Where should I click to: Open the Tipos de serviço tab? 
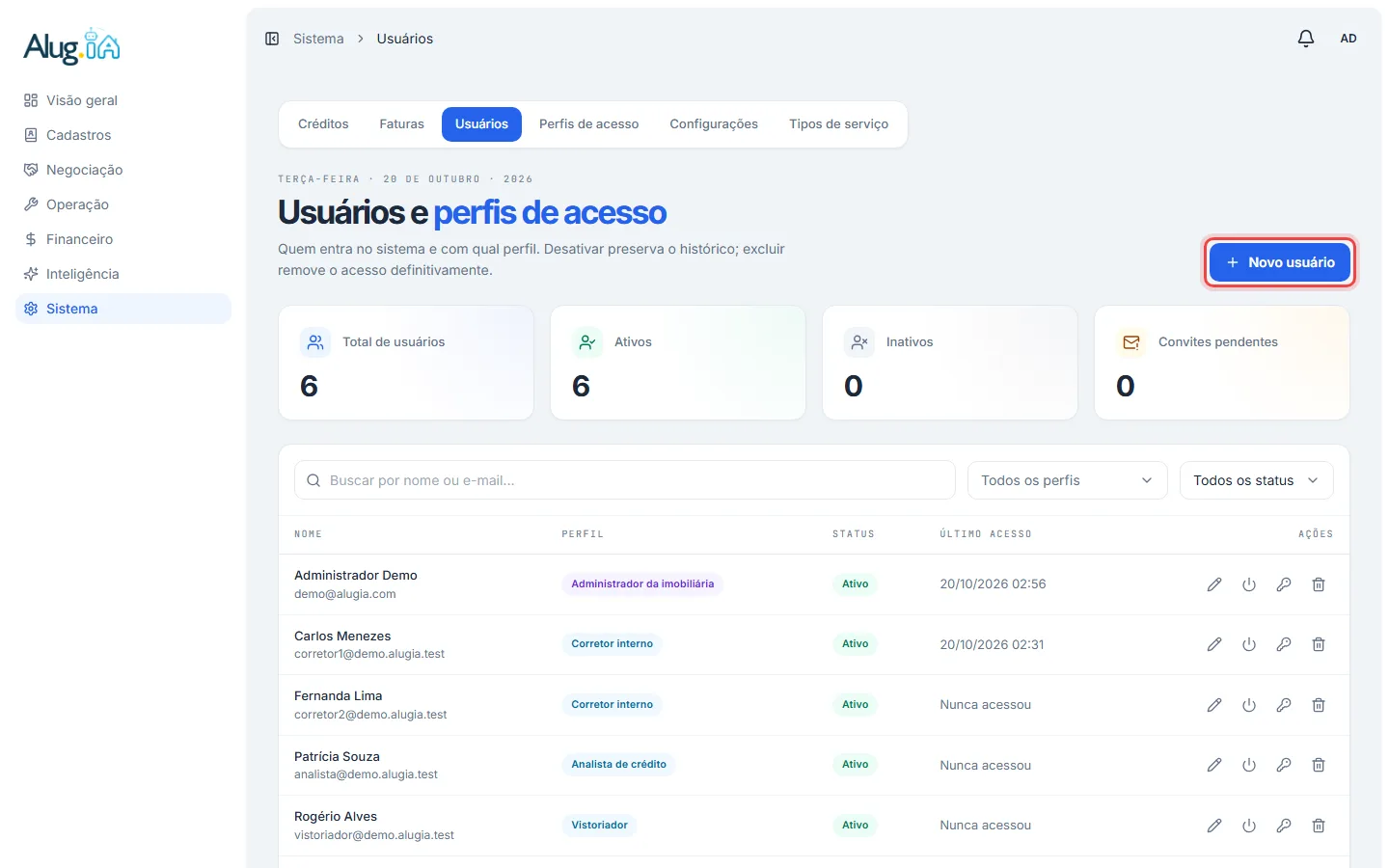[x=838, y=124]
